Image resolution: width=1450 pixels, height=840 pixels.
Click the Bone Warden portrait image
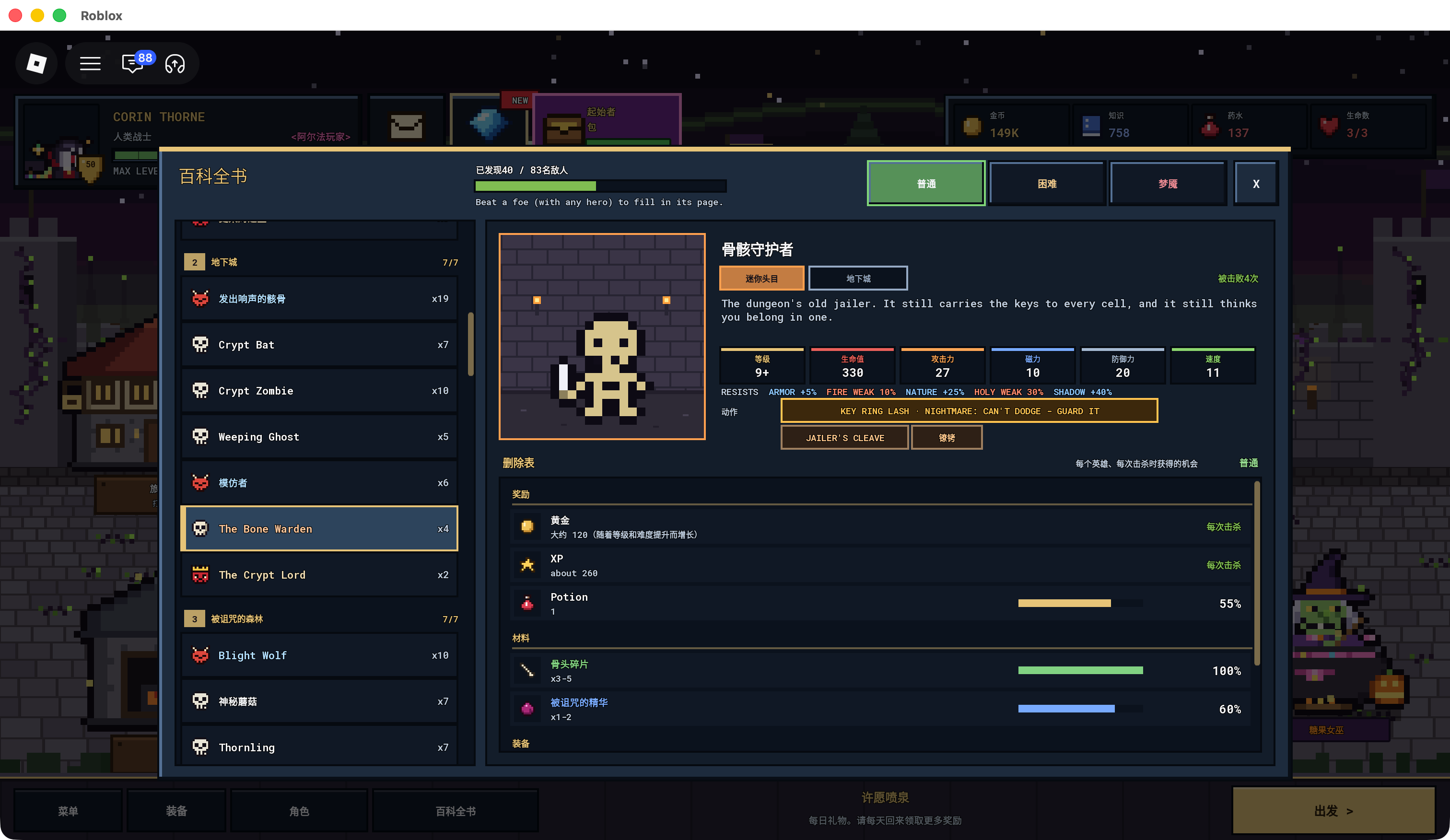click(602, 337)
